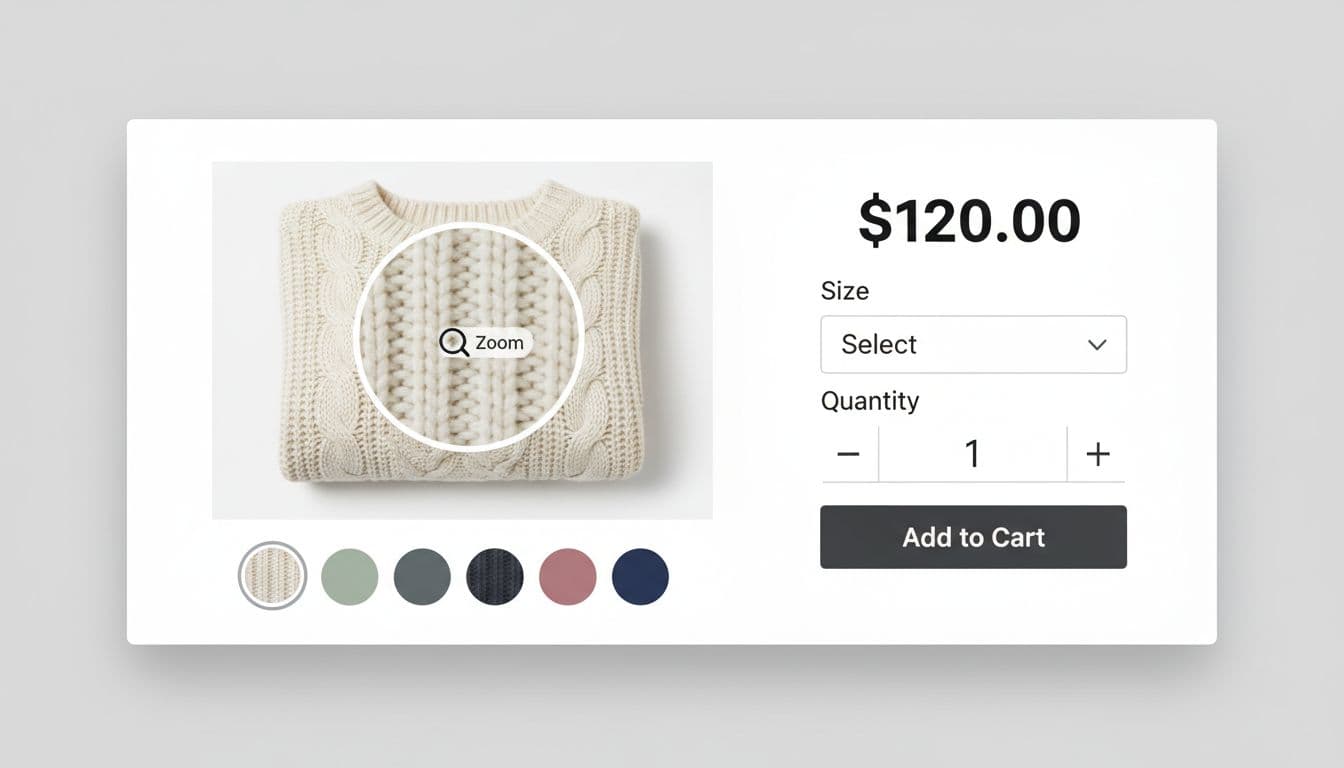Click the quantity value field showing 1
Screen dimensions: 1344x768
(972, 453)
